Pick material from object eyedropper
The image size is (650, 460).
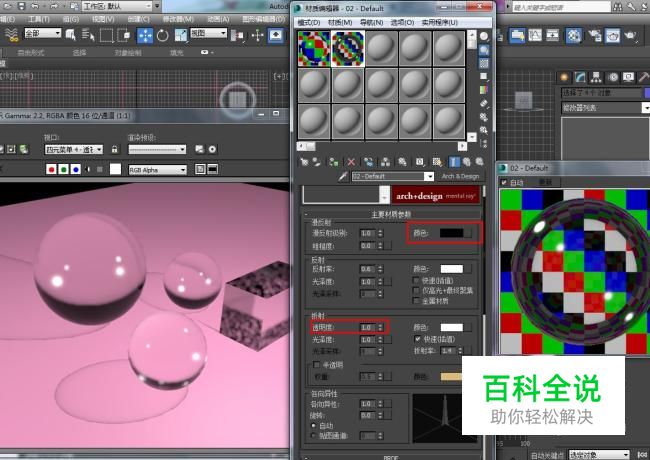point(342,177)
